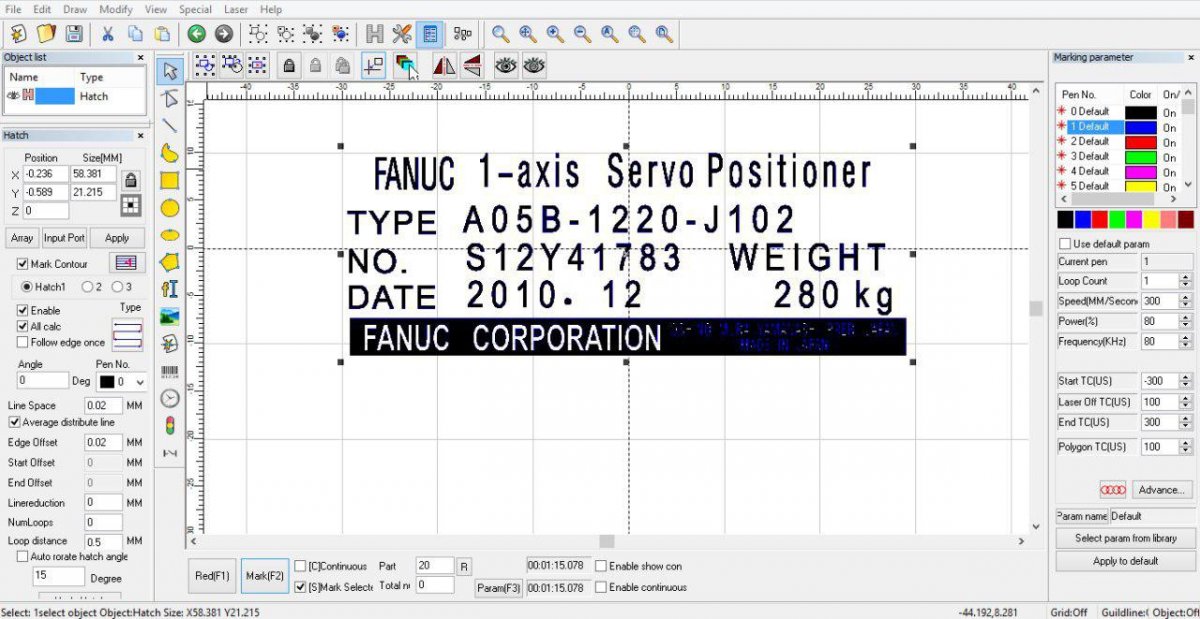This screenshot has width=1200, height=619.
Task: Select the ellipse drawing tool
Action: pos(170,235)
